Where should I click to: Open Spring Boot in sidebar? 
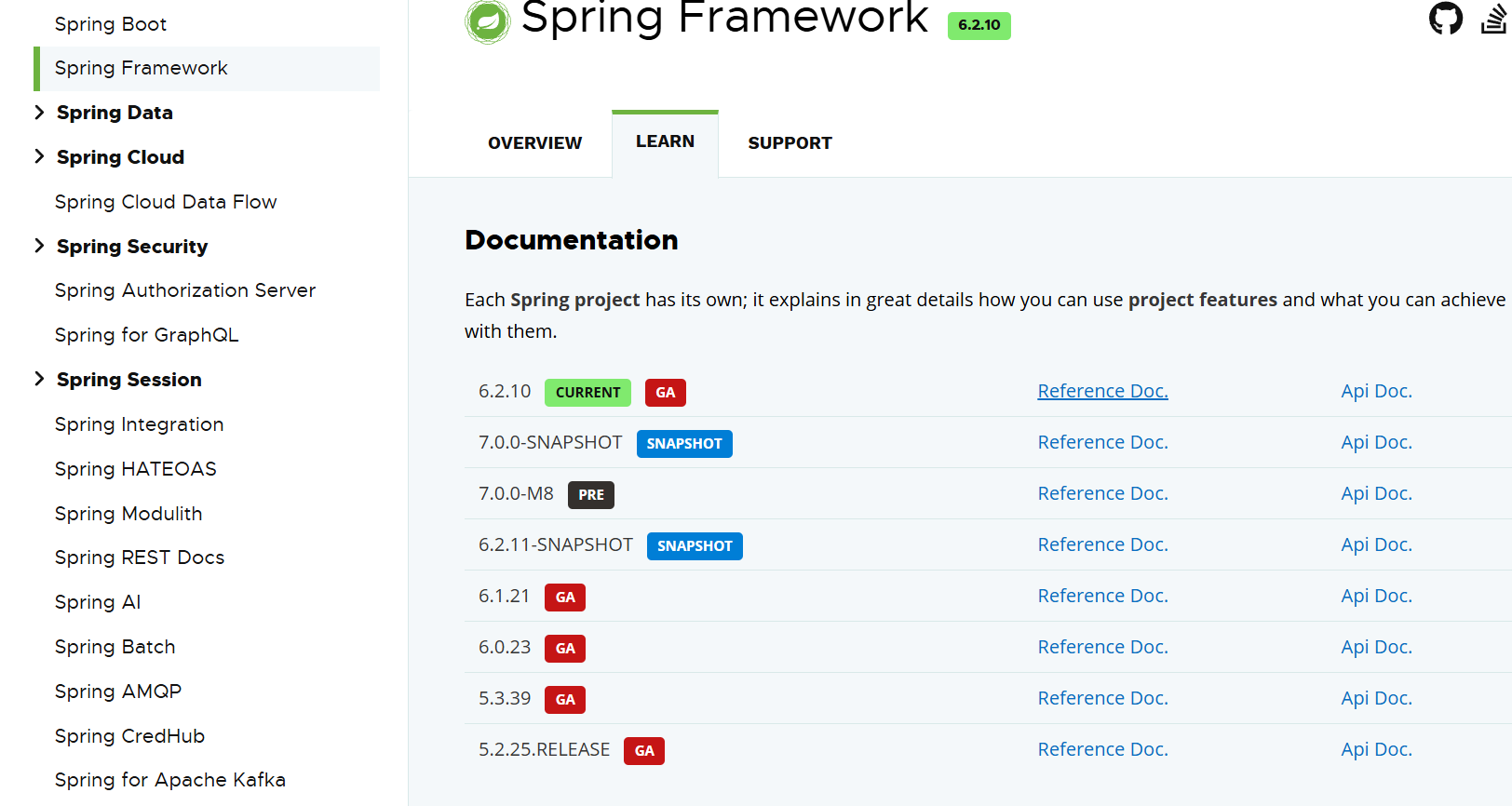click(x=111, y=24)
